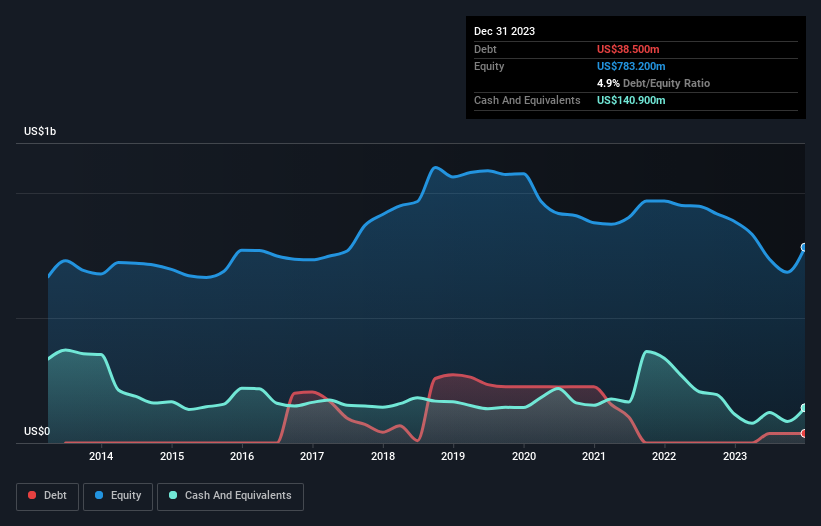This screenshot has height=526, width=821.
Task: Click the Debt row label in tooltip
Action: point(485,49)
